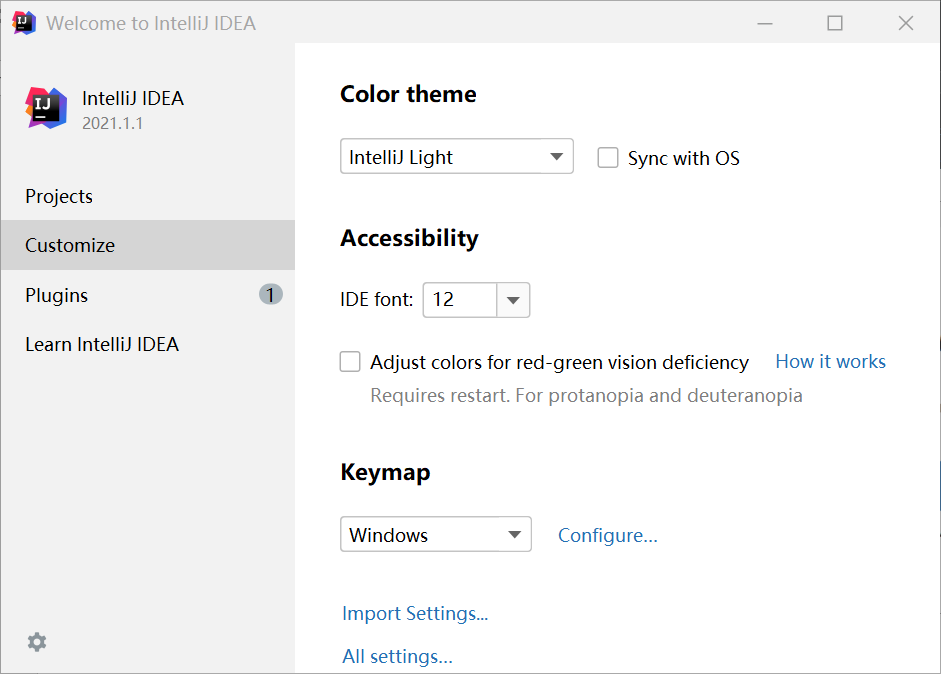Open the How it works link
941x674 pixels.
pos(830,361)
